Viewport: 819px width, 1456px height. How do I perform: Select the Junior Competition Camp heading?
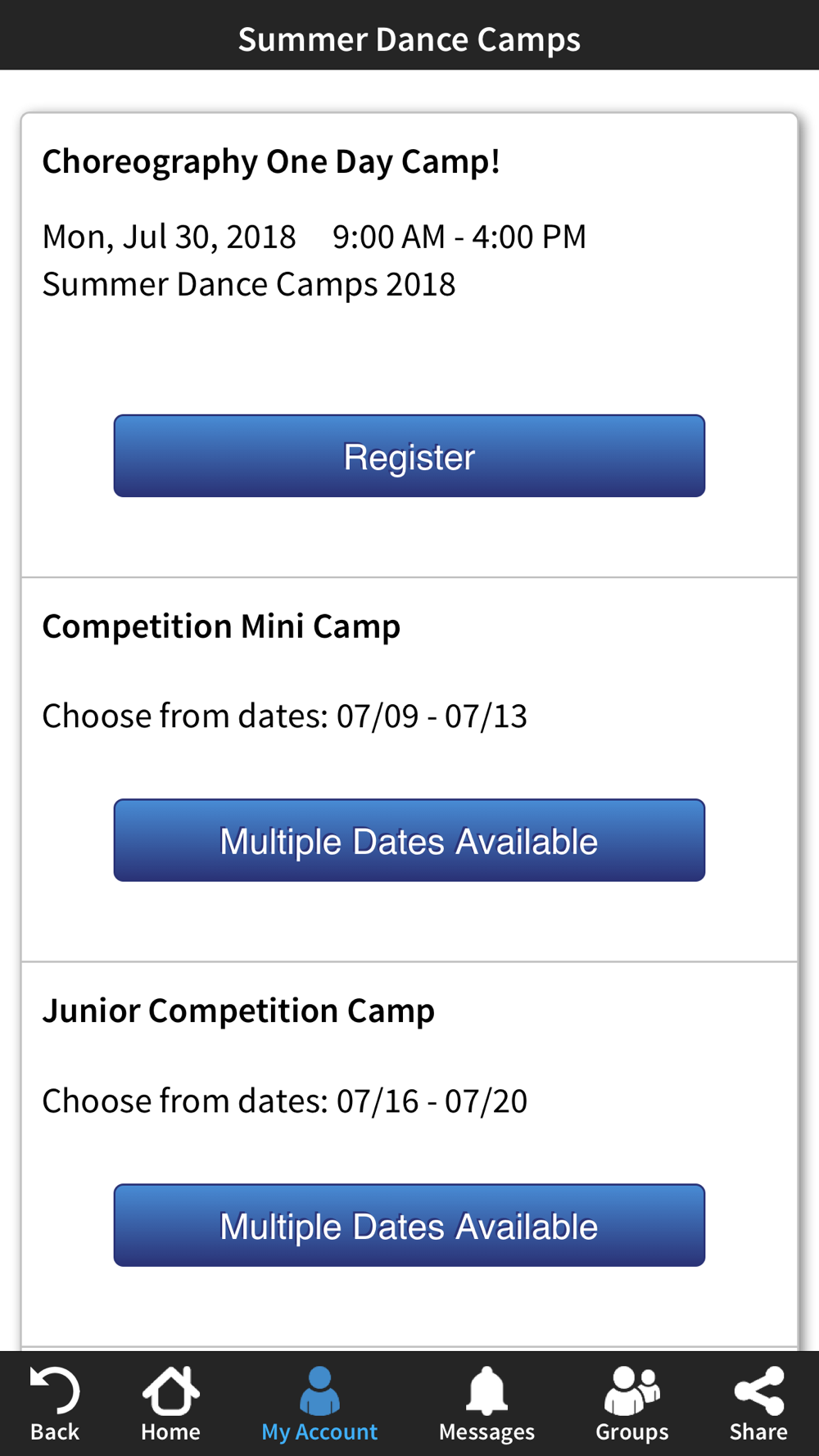(x=238, y=1011)
